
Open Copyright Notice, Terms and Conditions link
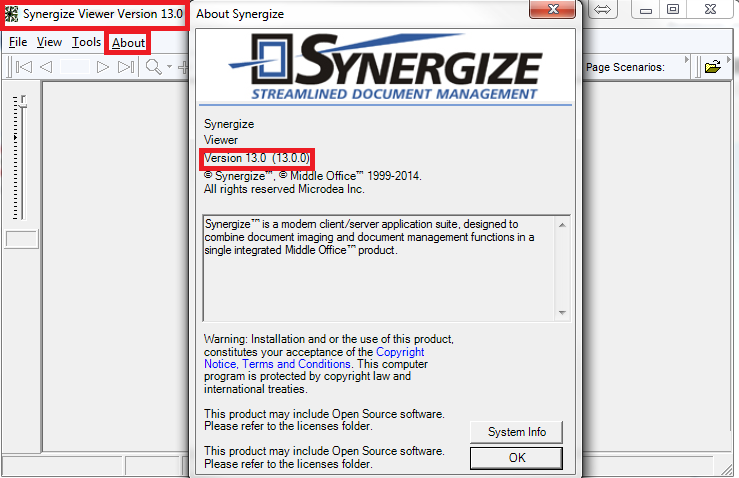click(x=314, y=358)
